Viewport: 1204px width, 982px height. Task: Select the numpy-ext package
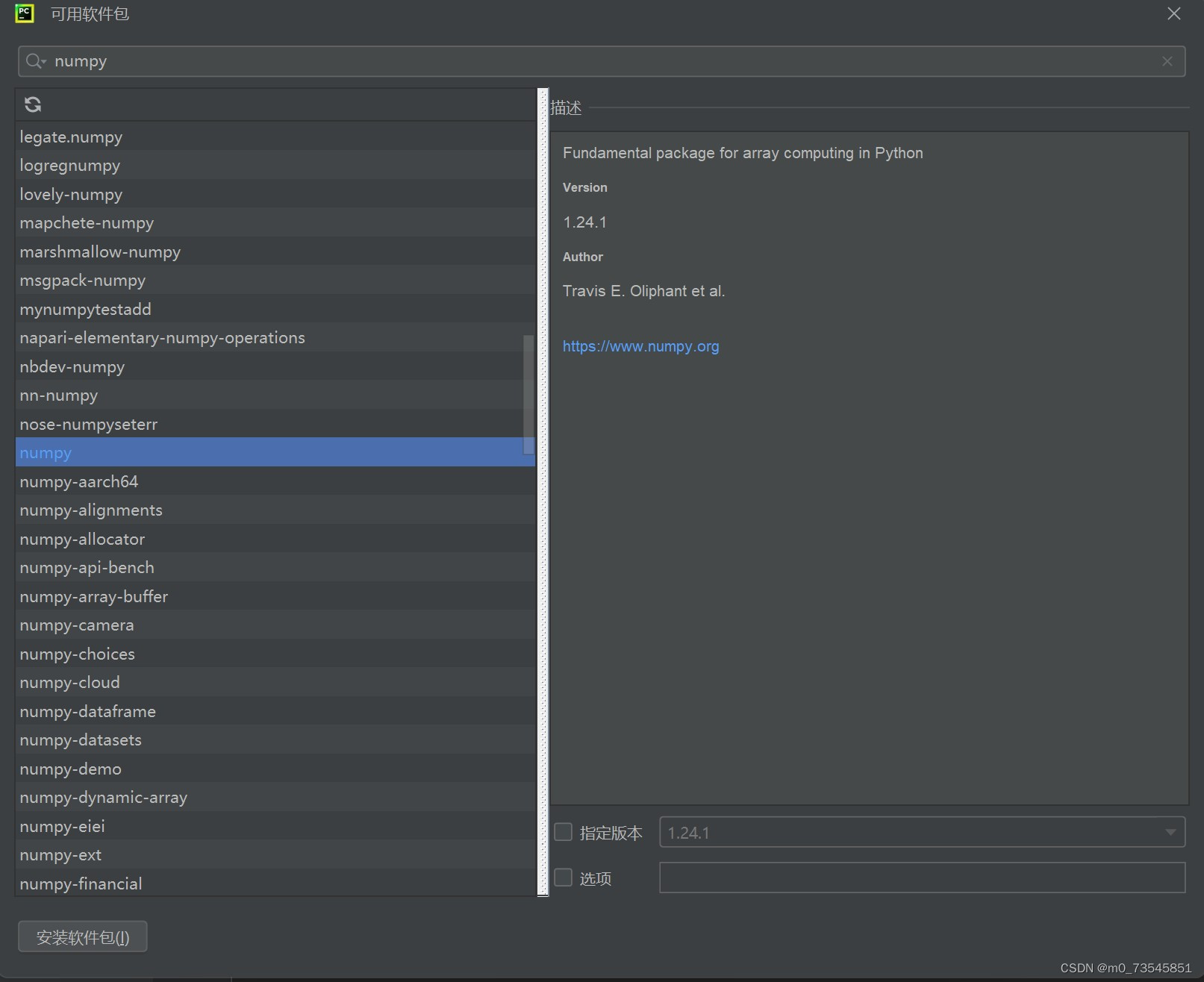point(275,854)
